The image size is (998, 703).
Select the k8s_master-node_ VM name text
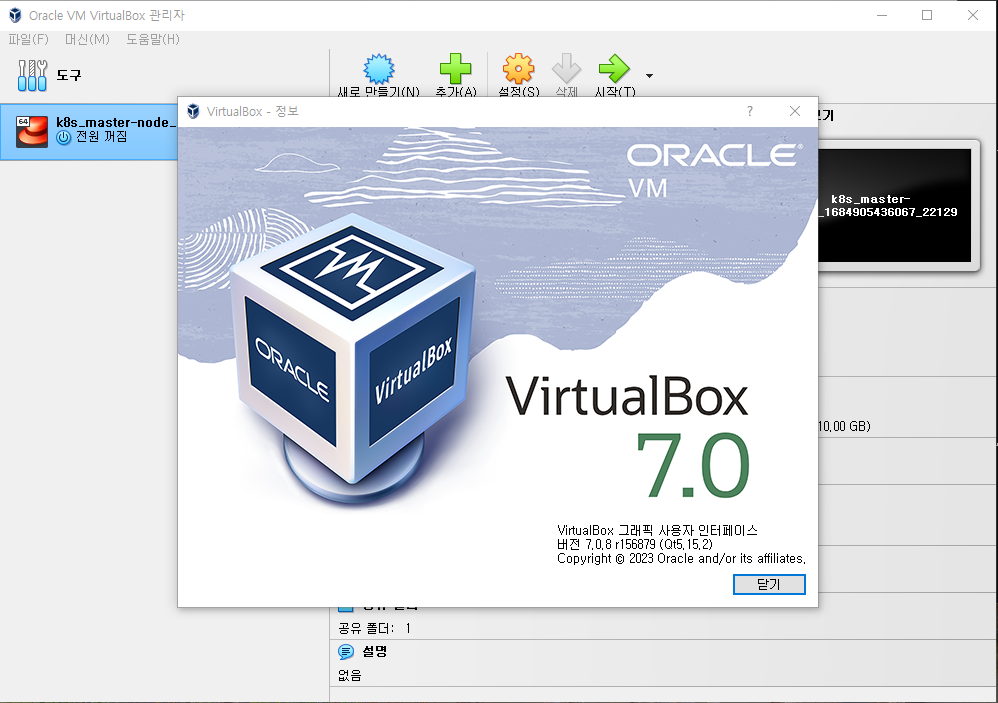click(116, 122)
